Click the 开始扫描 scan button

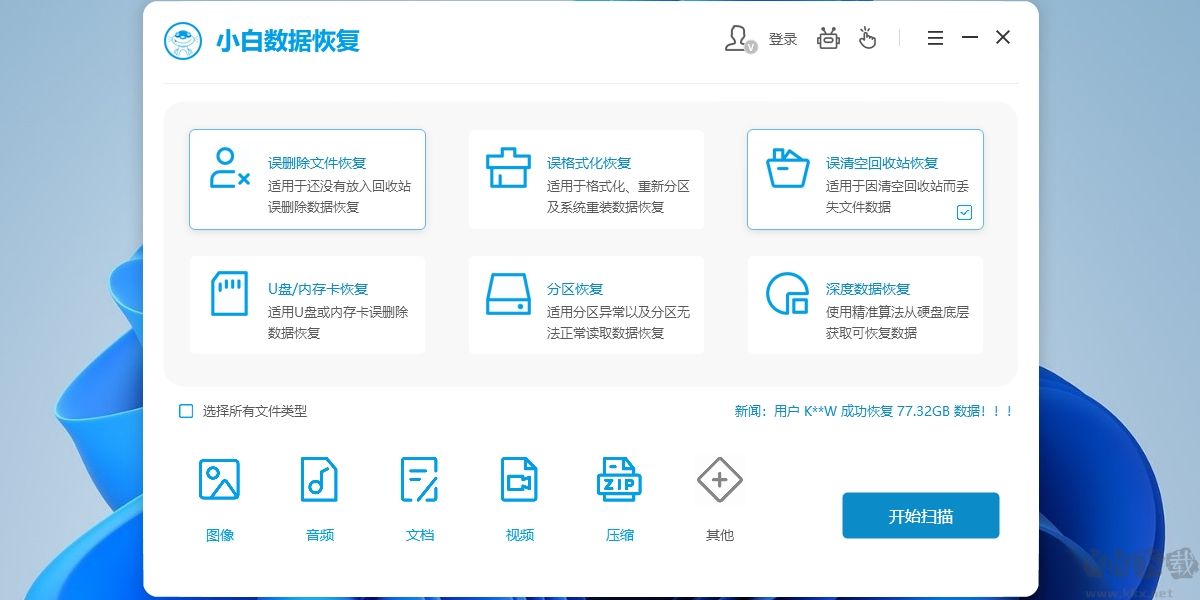click(920, 515)
